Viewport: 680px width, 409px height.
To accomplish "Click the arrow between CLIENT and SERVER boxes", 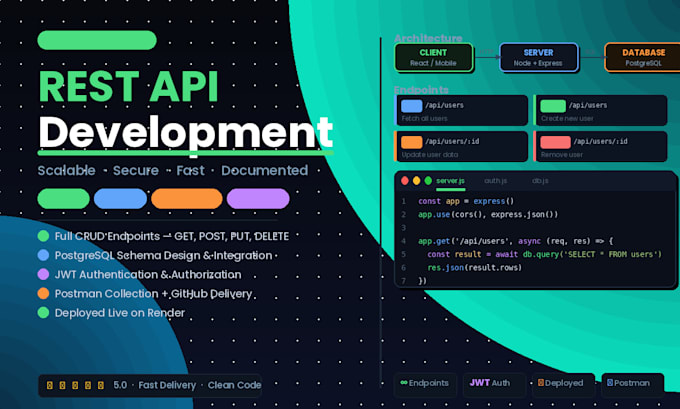I will pyautogui.click(x=487, y=57).
